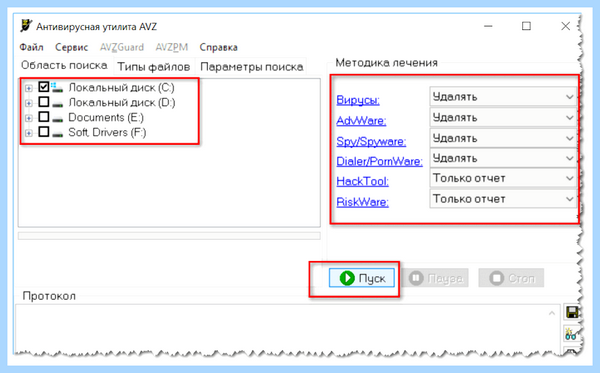Minimize the AVZ window
600x373 pixels.
(x=488, y=26)
